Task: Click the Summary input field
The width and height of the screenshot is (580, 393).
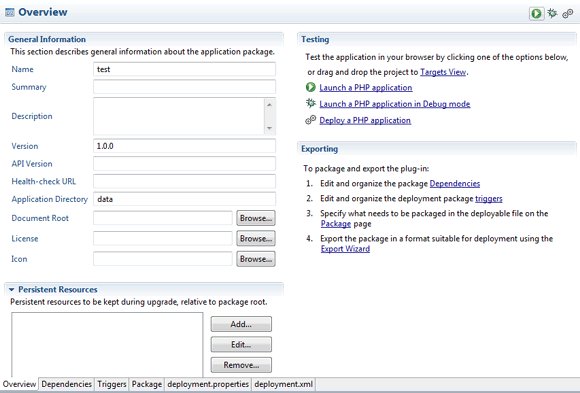Action: (184, 87)
